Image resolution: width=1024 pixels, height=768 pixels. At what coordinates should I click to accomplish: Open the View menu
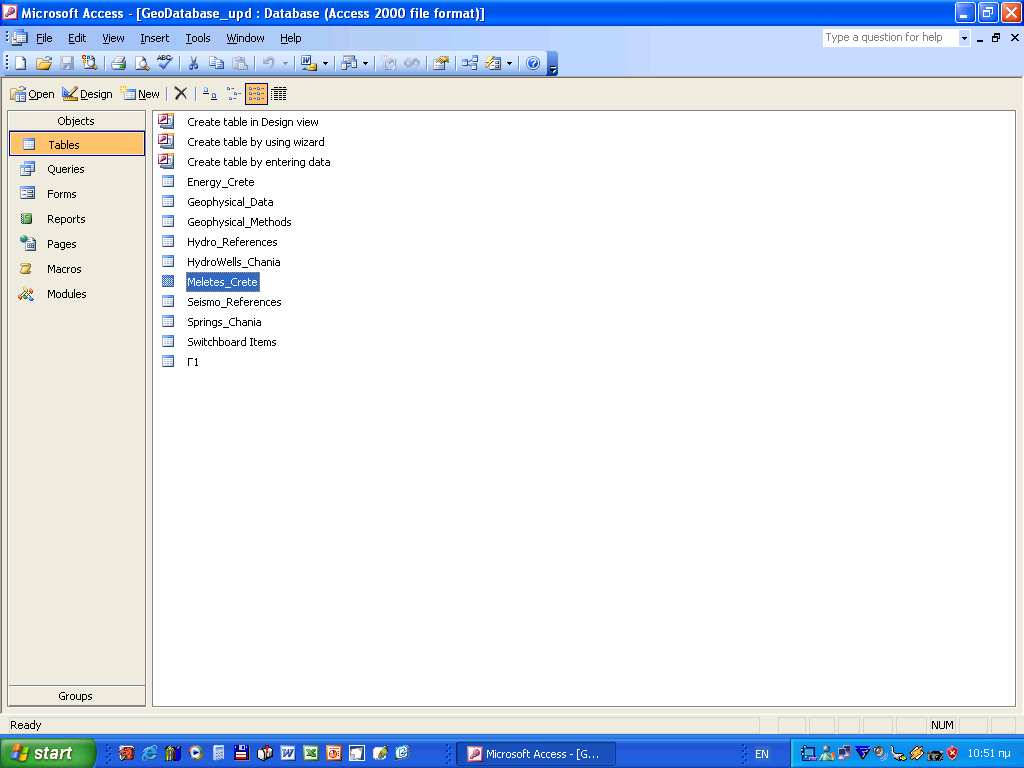[x=113, y=39]
